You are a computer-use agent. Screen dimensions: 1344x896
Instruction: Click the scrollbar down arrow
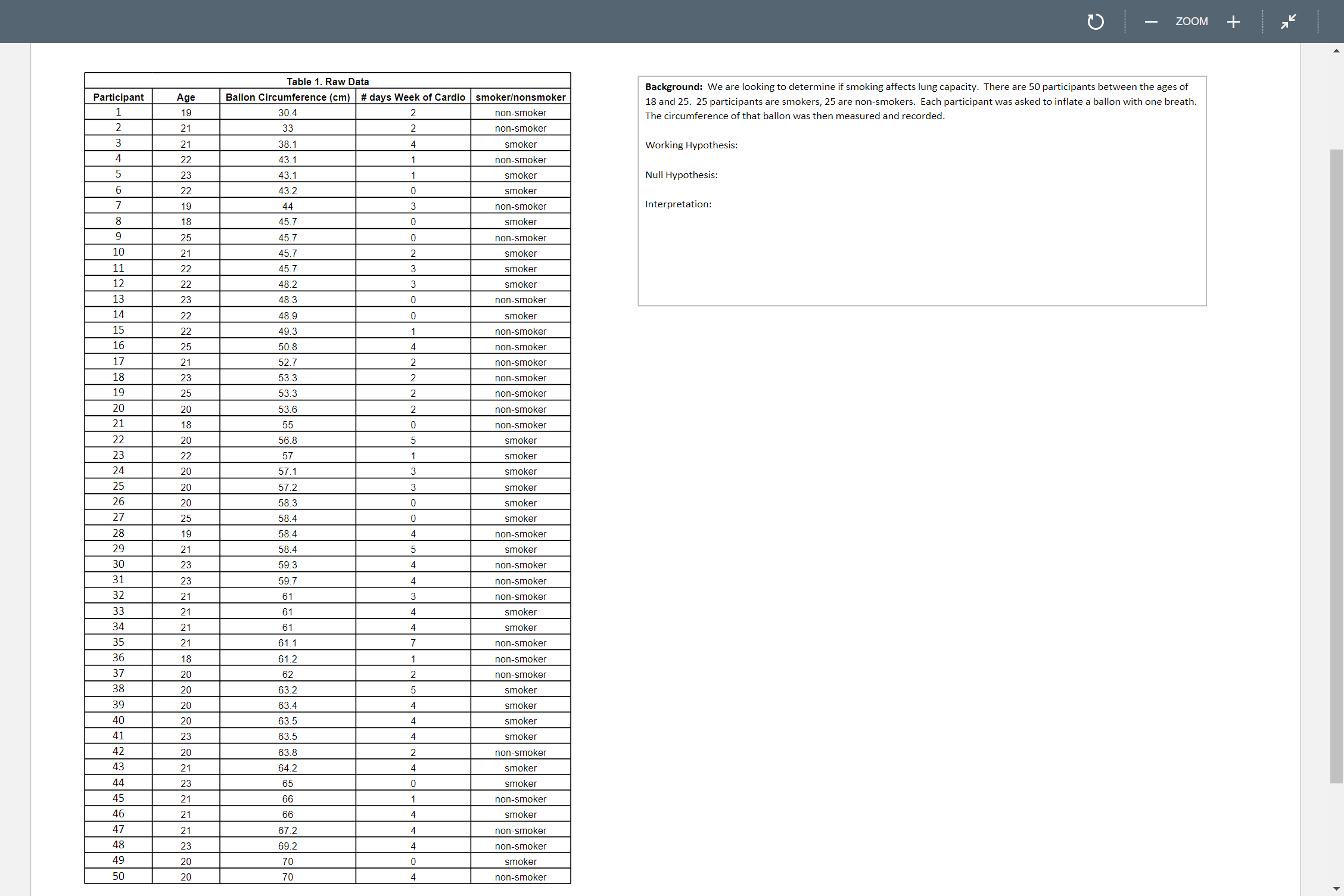pos(1336,889)
